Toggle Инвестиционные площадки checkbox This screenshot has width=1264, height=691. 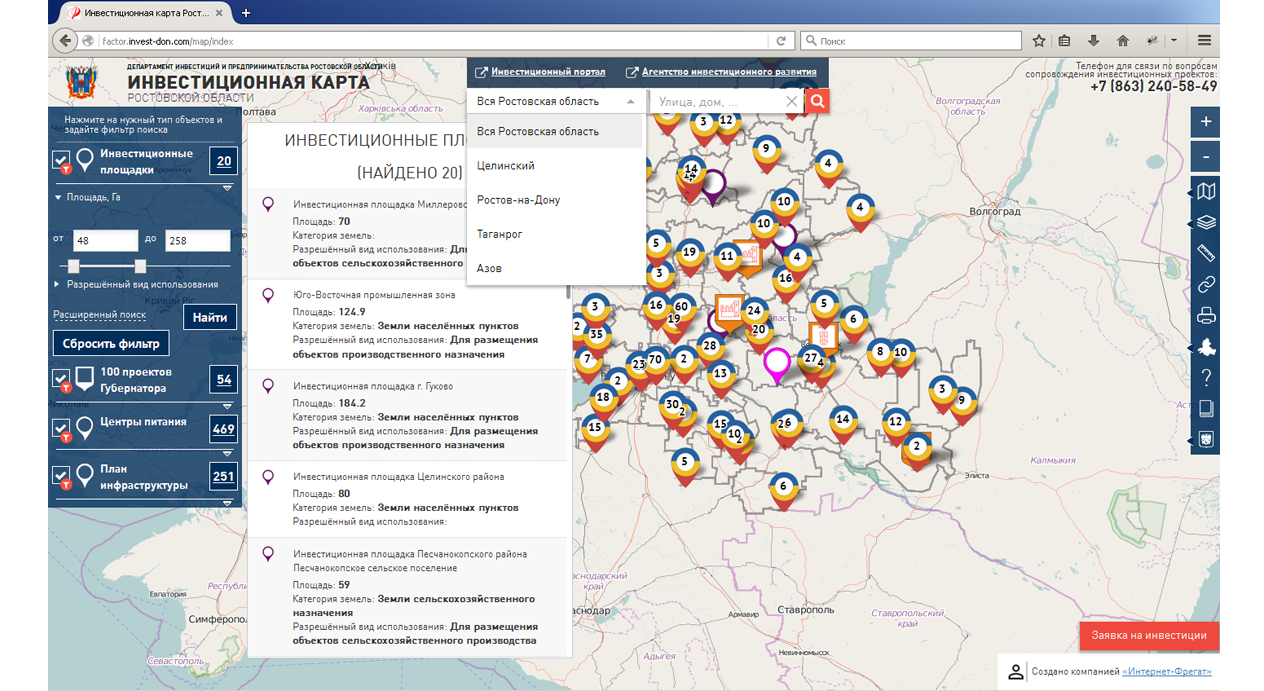click(x=61, y=162)
